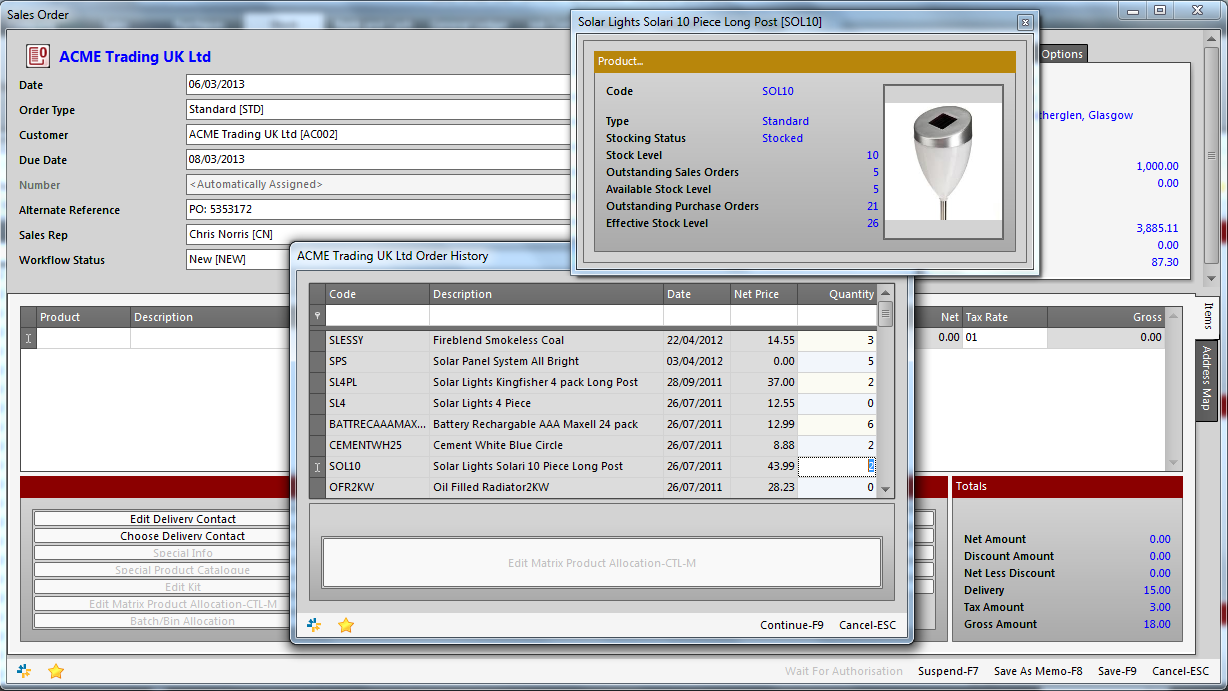This screenshot has height=691, width=1228.
Task: Click the star favorite icon in the Order History dialog
Action: tap(346, 625)
